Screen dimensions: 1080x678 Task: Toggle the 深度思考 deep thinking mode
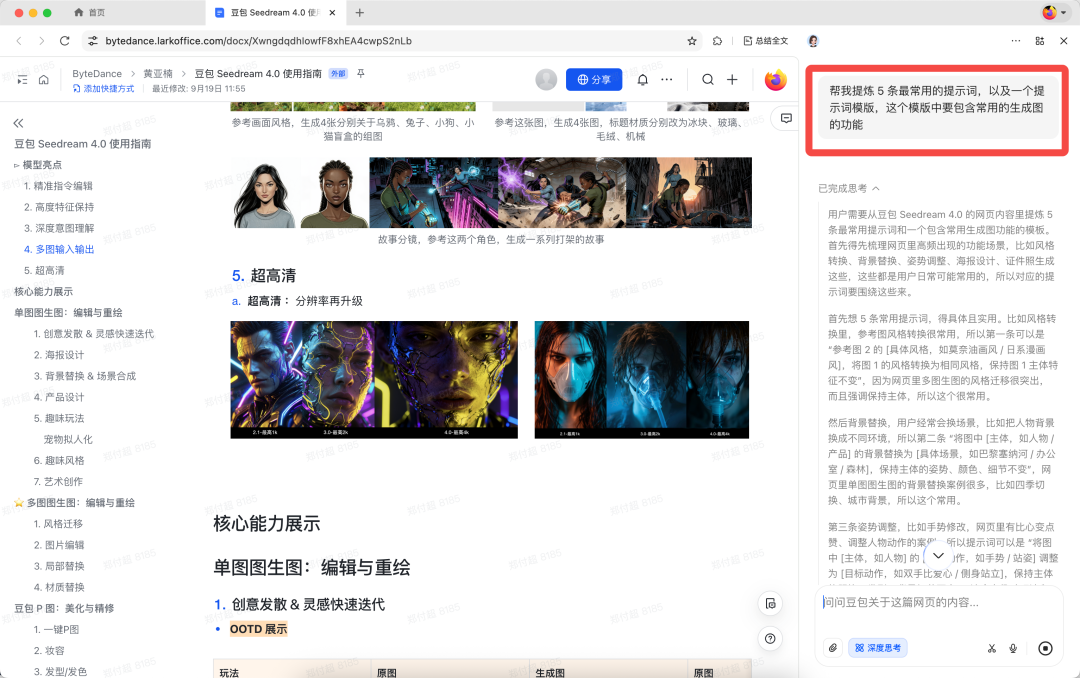click(x=878, y=648)
